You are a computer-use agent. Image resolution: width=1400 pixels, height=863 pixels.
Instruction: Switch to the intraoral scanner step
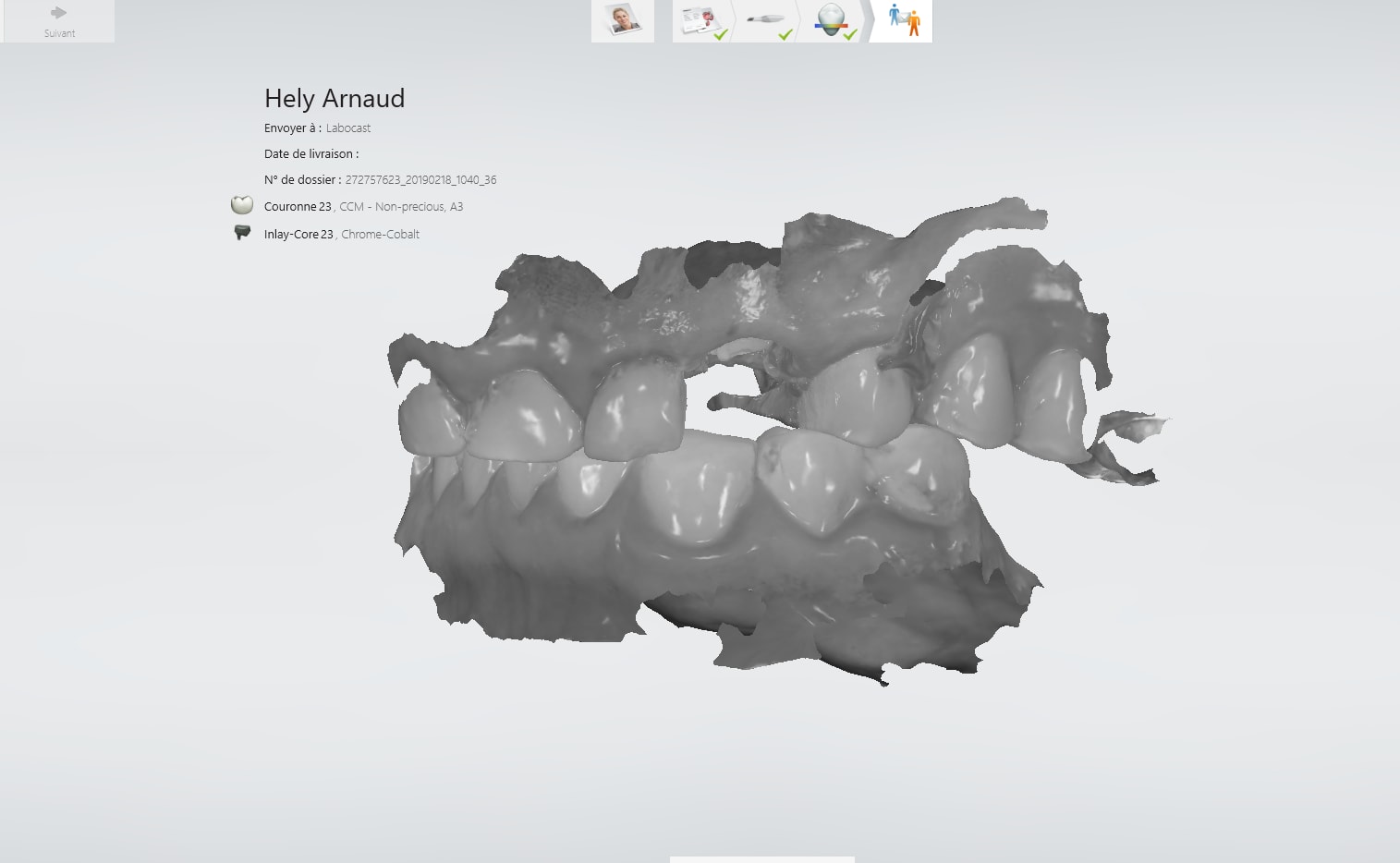765,20
